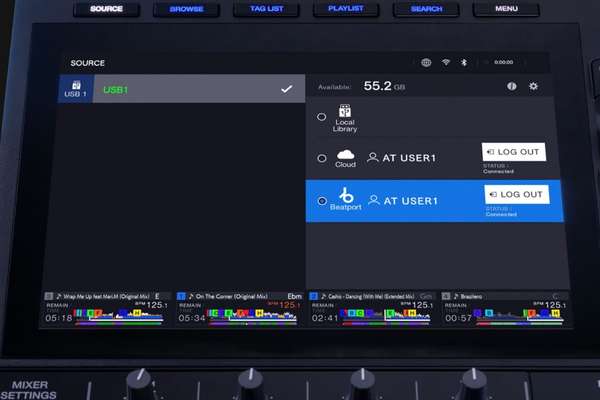The width and height of the screenshot is (600, 400).
Task: Tap the Wrap Me Up track title
Action: pyautogui.click(x=106, y=296)
